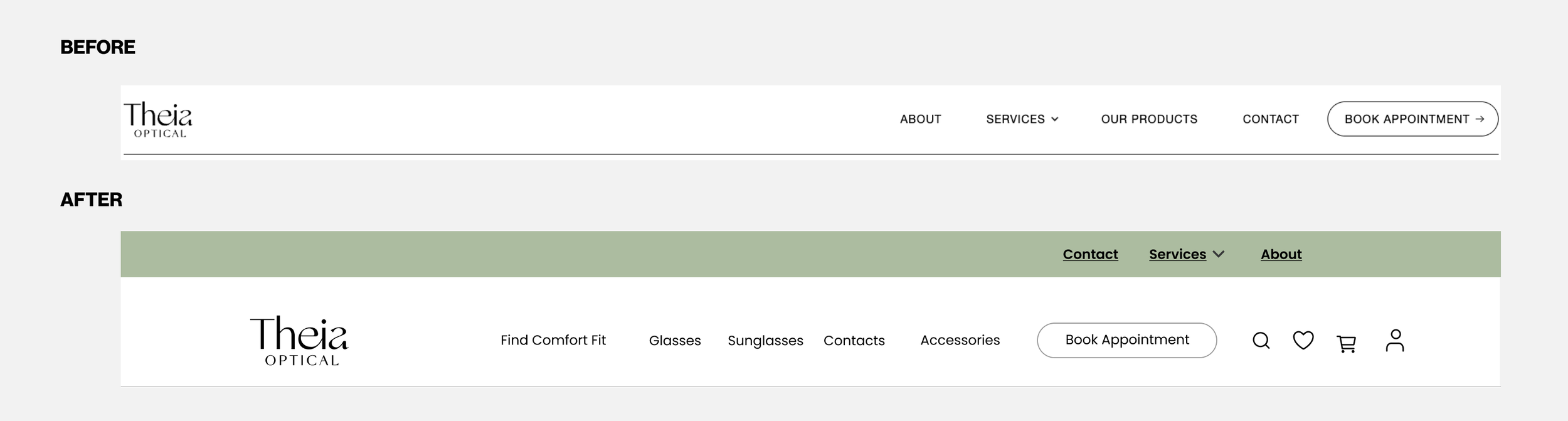This screenshot has height=421, width=1568.
Task: Select OUR PRODUCTS menu item
Action: point(1149,119)
